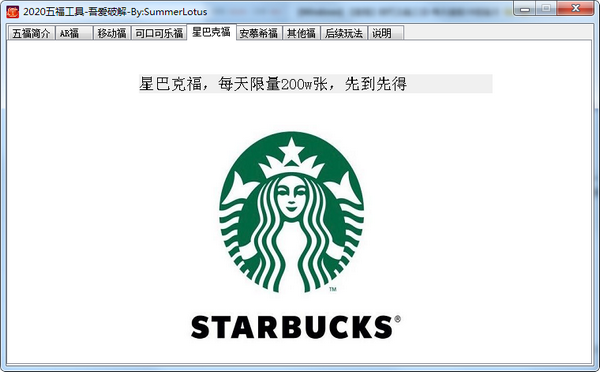600x372 pixels.
Task: Open the 其他福 tab
Action: pyautogui.click(x=302, y=33)
